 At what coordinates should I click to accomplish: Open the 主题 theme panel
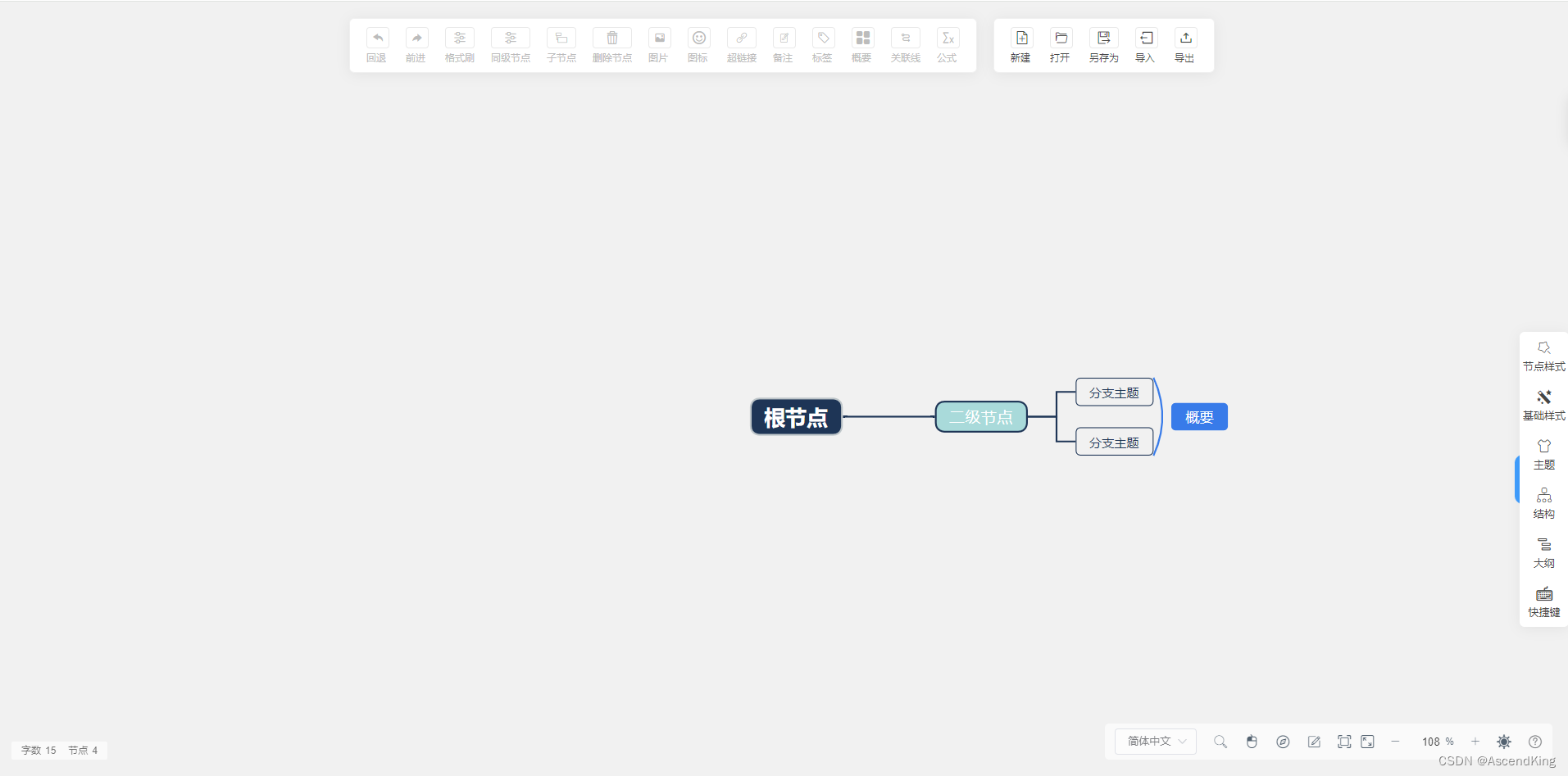pyautogui.click(x=1543, y=453)
